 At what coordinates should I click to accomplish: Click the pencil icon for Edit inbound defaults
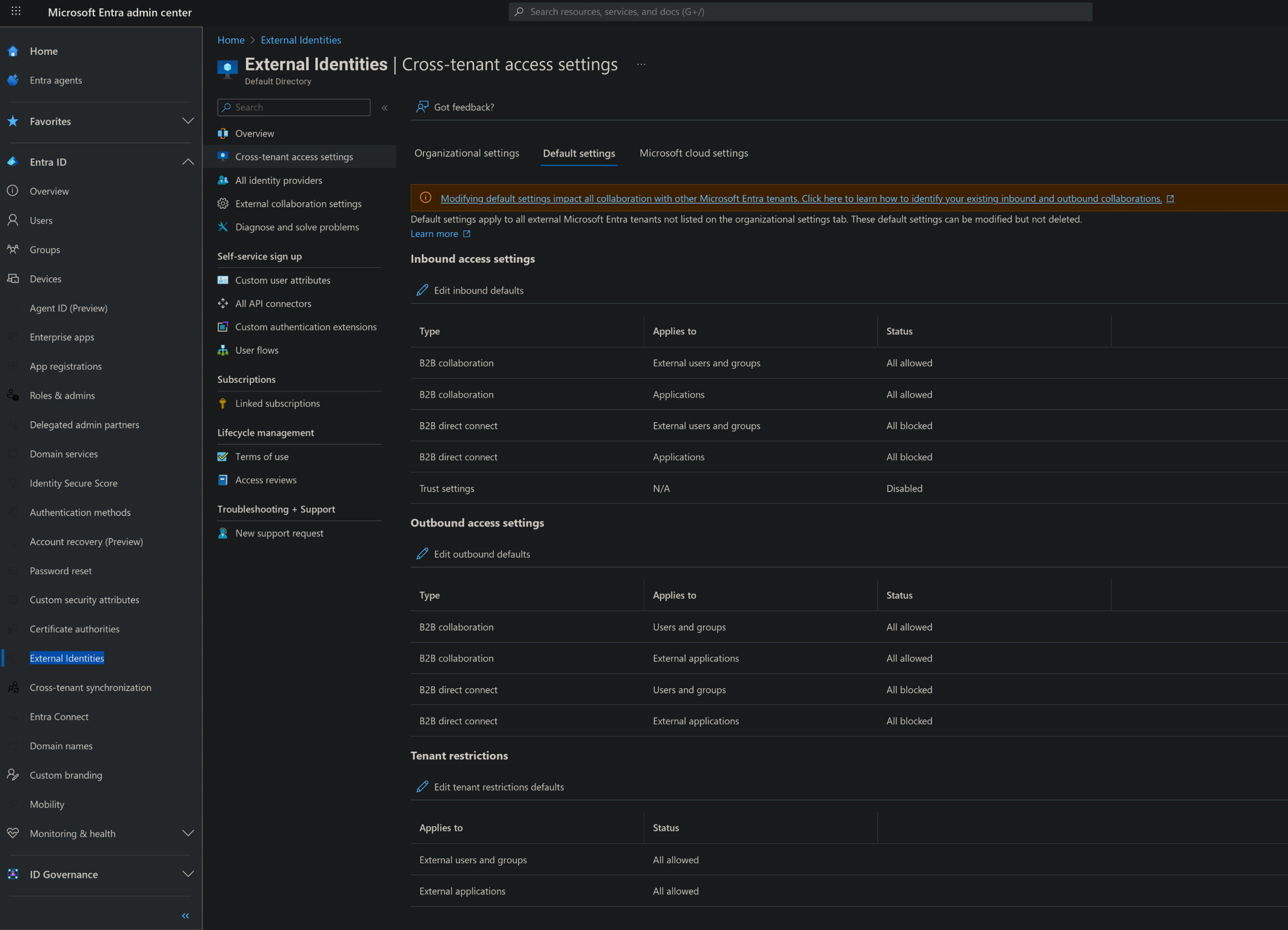(422, 290)
